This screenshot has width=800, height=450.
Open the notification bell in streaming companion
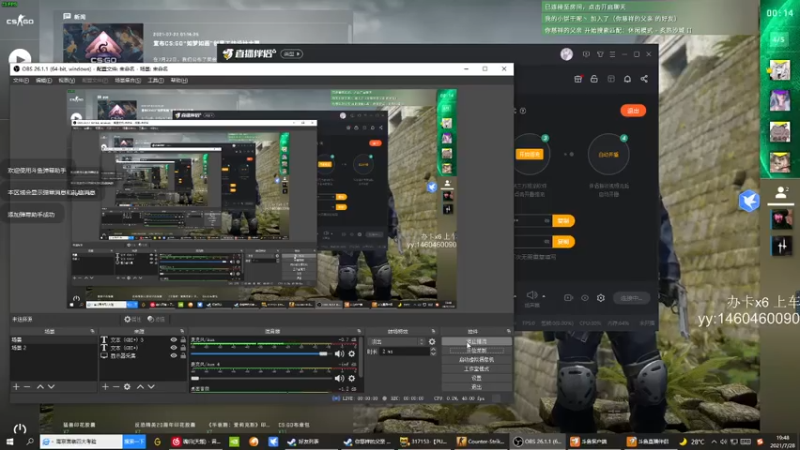[627, 79]
